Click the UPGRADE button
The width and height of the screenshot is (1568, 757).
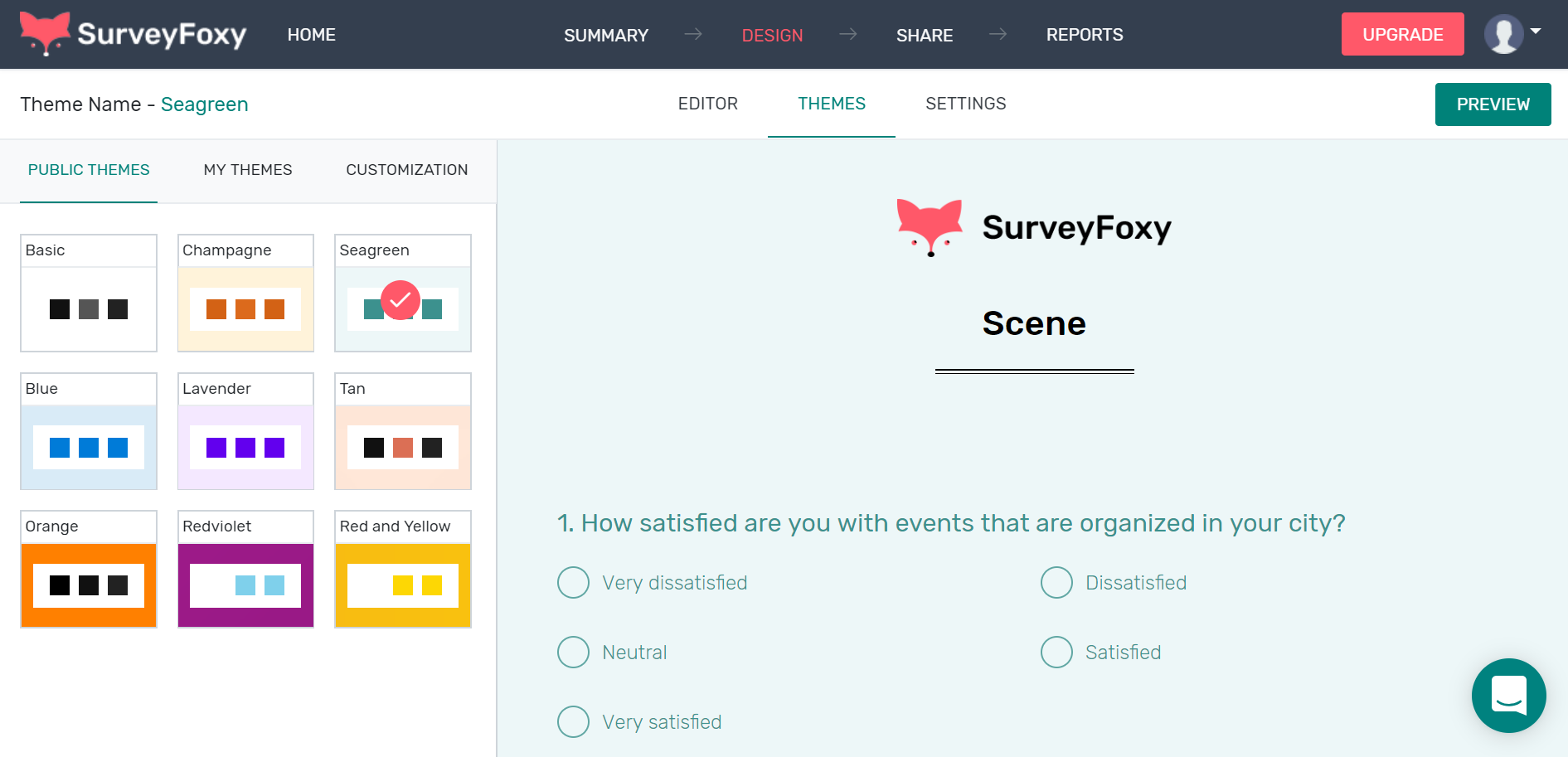[x=1402, y=34]
